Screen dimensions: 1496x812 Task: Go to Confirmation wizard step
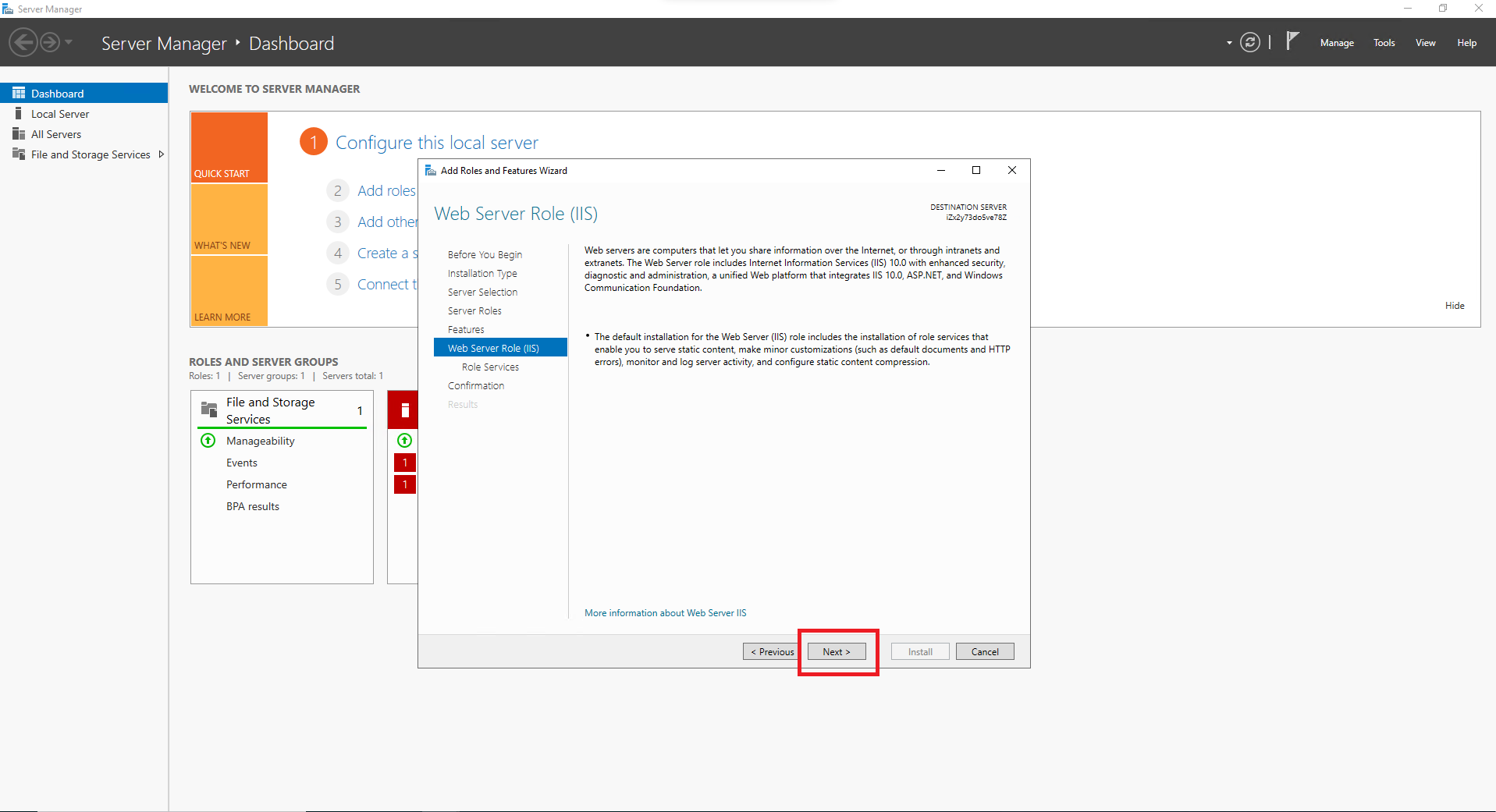click(476, 386)
